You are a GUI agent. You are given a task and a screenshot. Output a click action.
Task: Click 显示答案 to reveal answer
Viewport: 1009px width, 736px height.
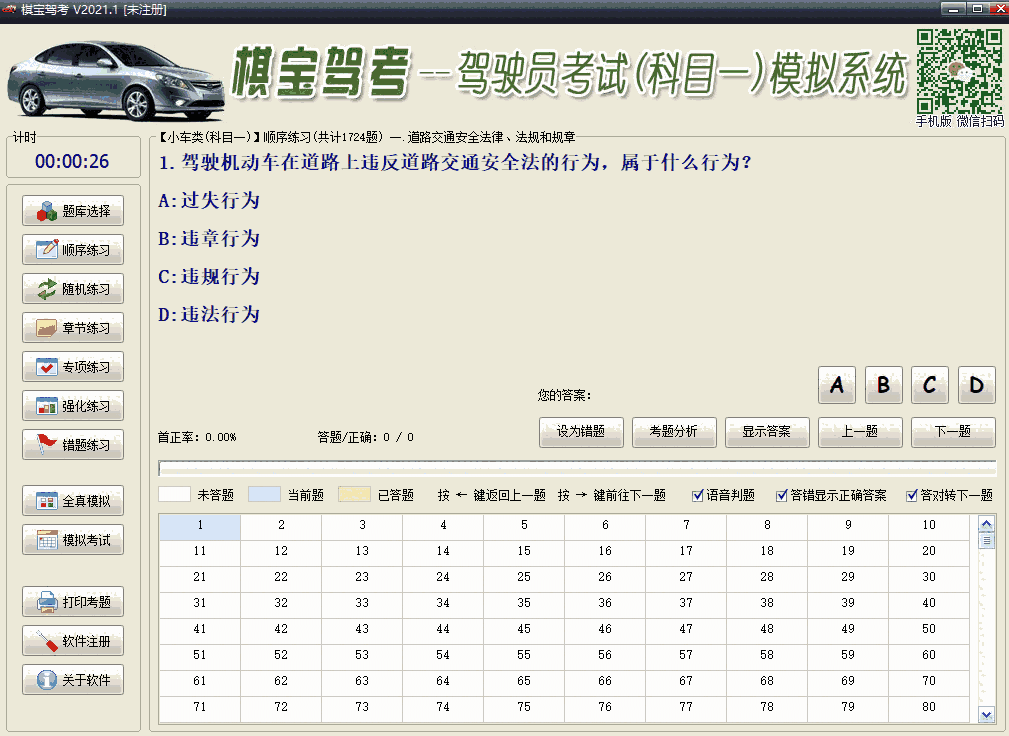point(767,432)
